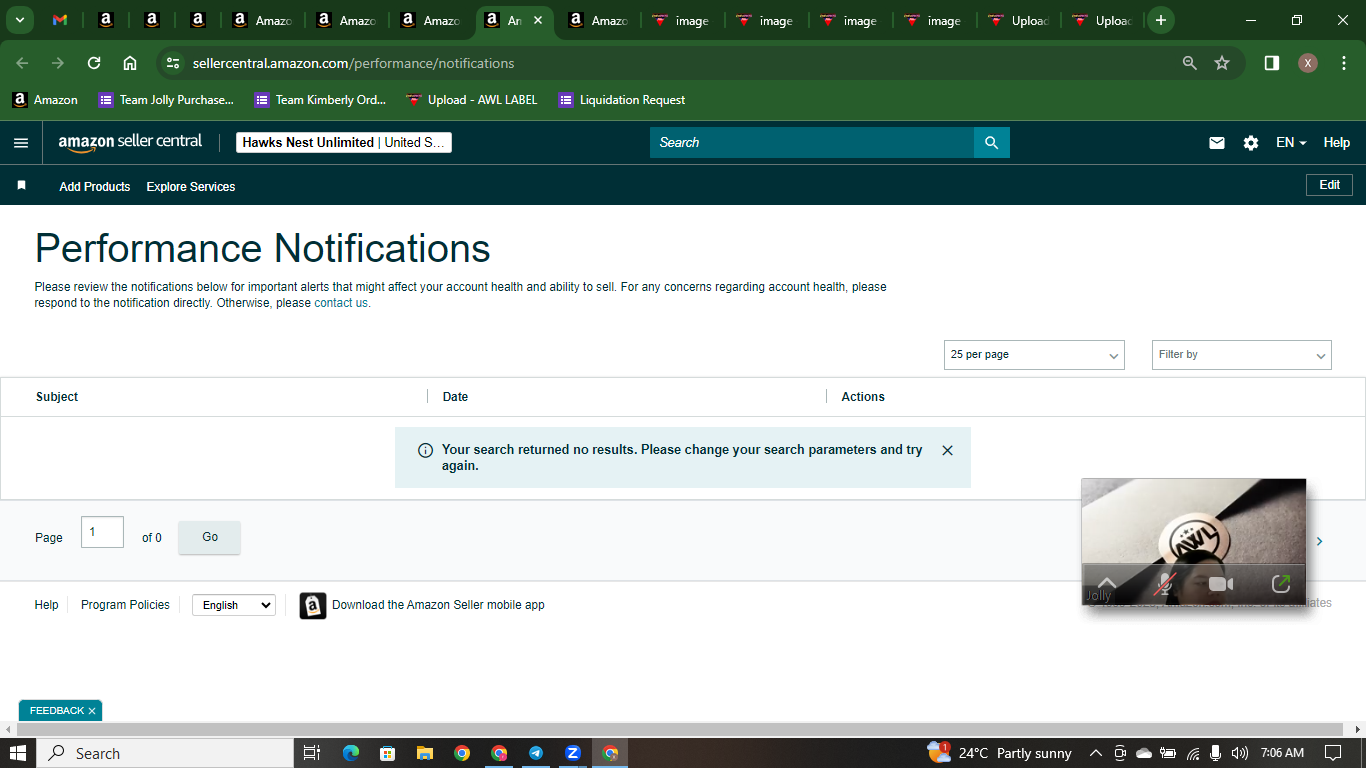The width and height of the screenshot is (1366, 768).
Task: Open File Explorer from the taskbar
Action: [424, 753]
